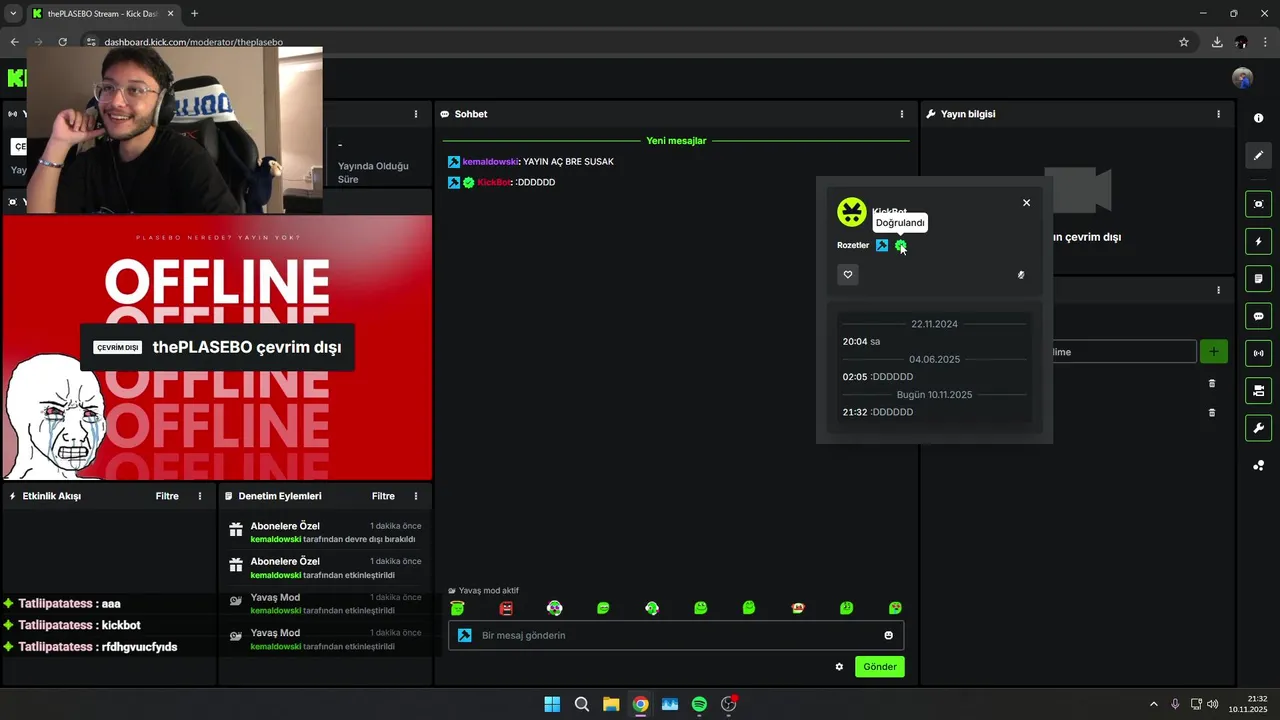The height and width of the screenshot is (720, 1280).
Task: Open Chrome tab search dropdown arrow
Action: point(13,13)
